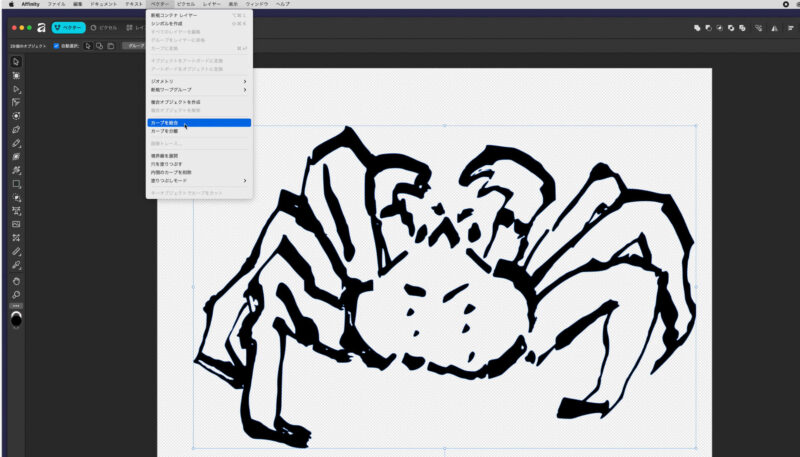Switch to the ベクター persona toggle
This screenshot has width=800, height=457.
tap(68, 27)
